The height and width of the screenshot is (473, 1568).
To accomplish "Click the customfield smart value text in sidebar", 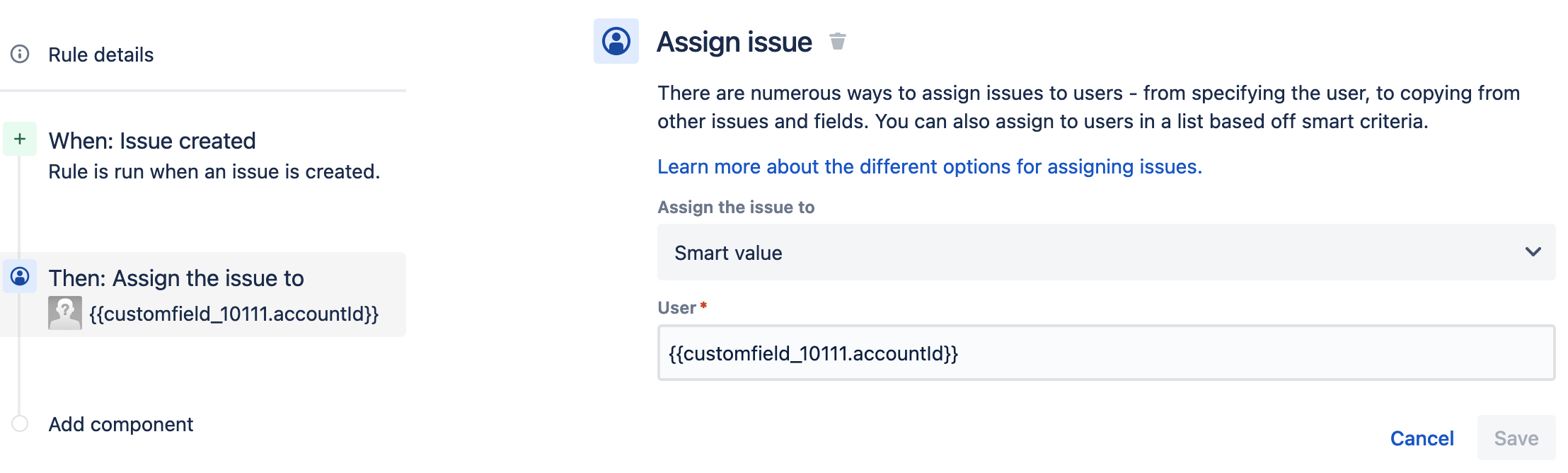I will click(x=234, y=314).
